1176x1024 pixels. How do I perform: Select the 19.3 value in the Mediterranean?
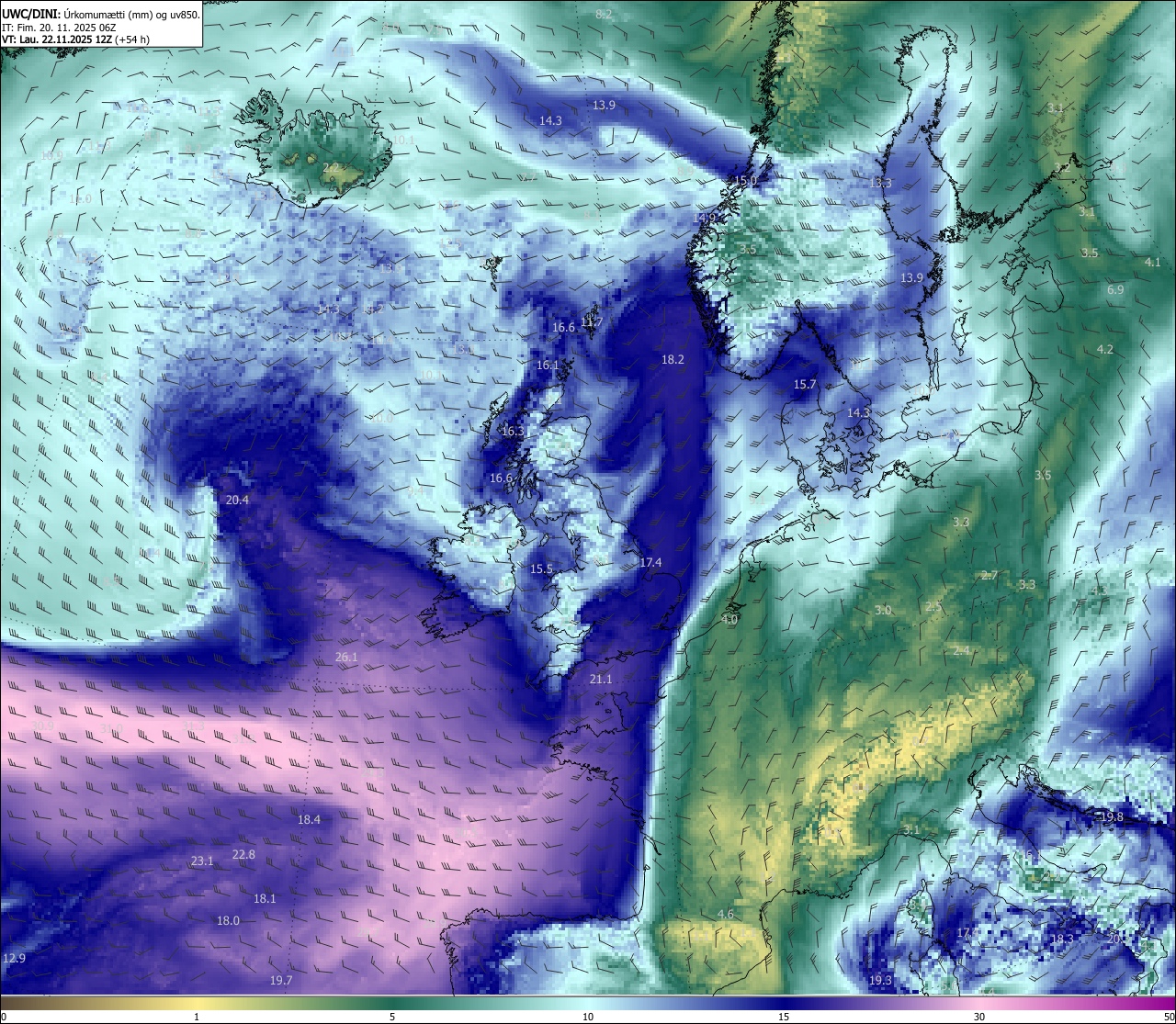coord(880,980)
